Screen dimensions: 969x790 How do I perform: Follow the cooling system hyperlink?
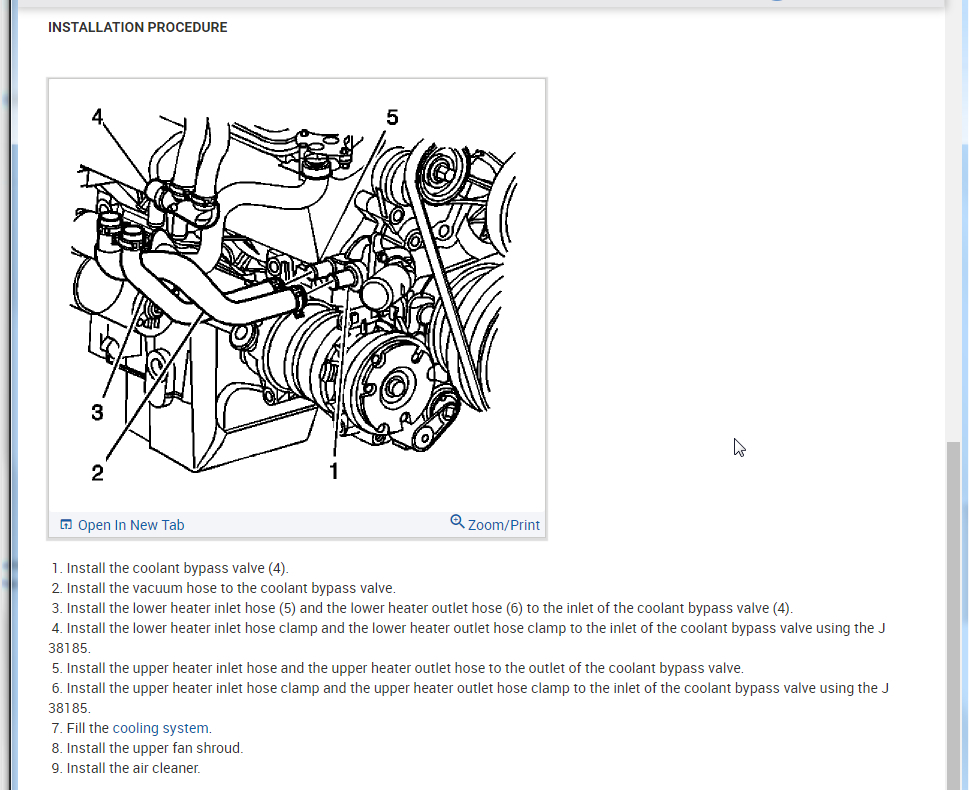[x=161, y=728]
